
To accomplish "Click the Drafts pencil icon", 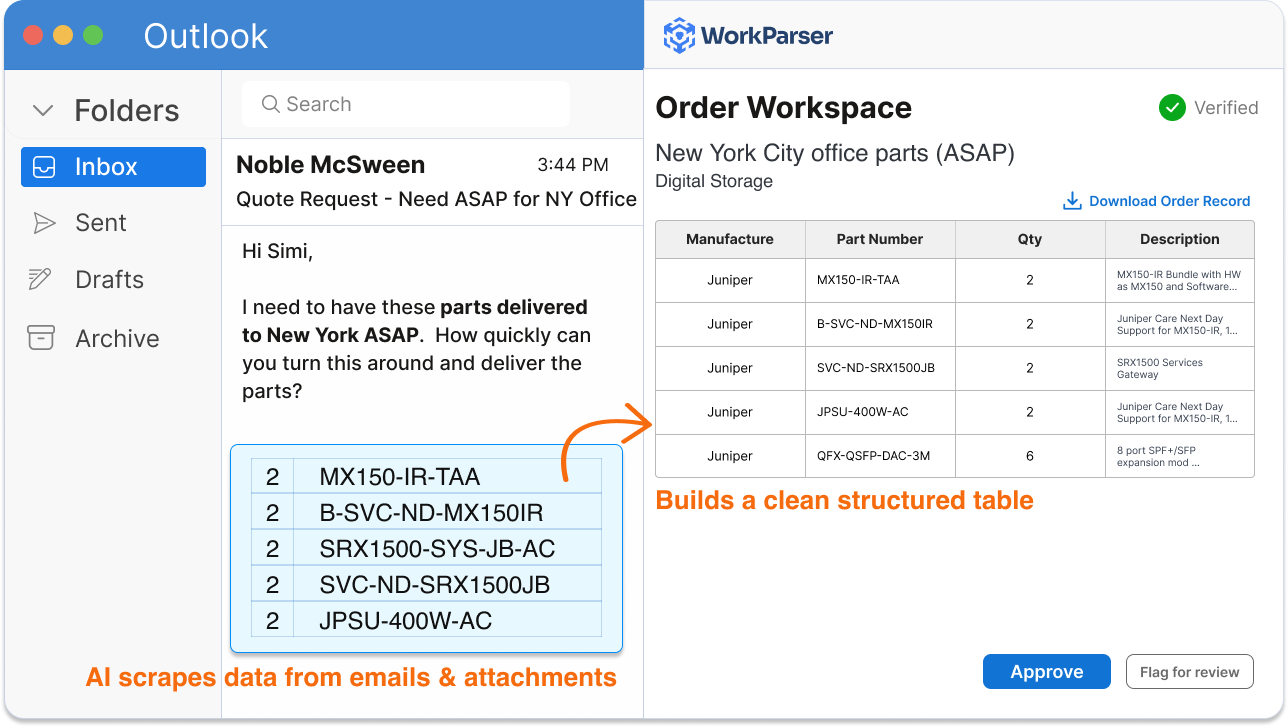I will tap(41, 280).
